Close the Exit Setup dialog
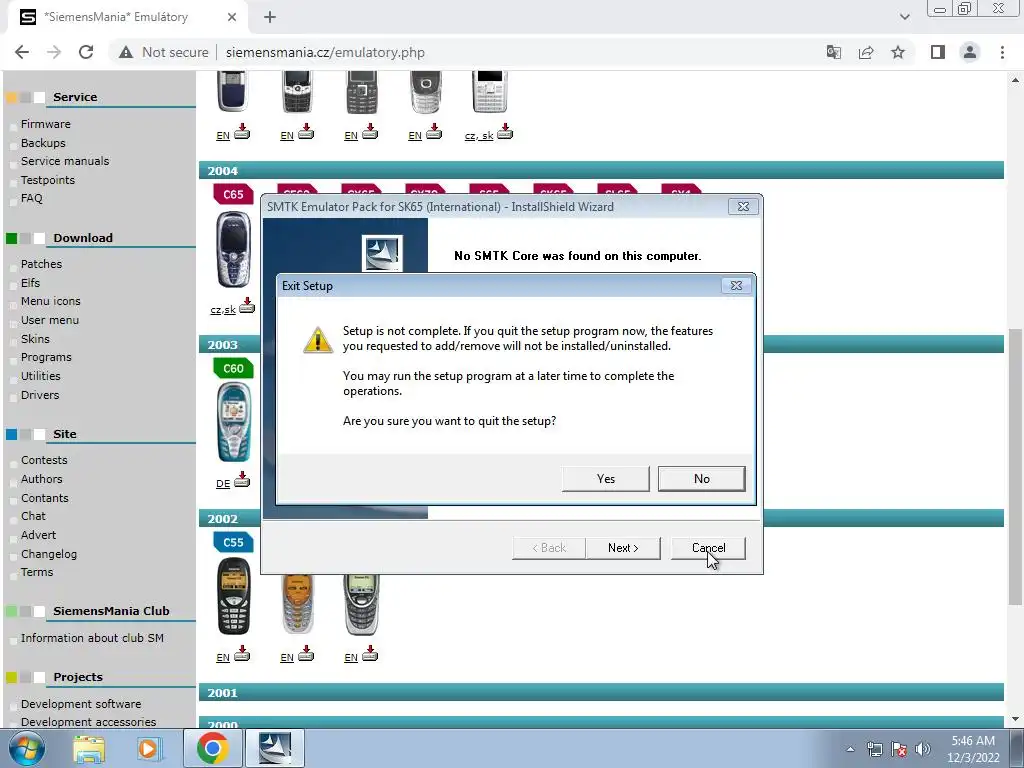 pos(736,285)
